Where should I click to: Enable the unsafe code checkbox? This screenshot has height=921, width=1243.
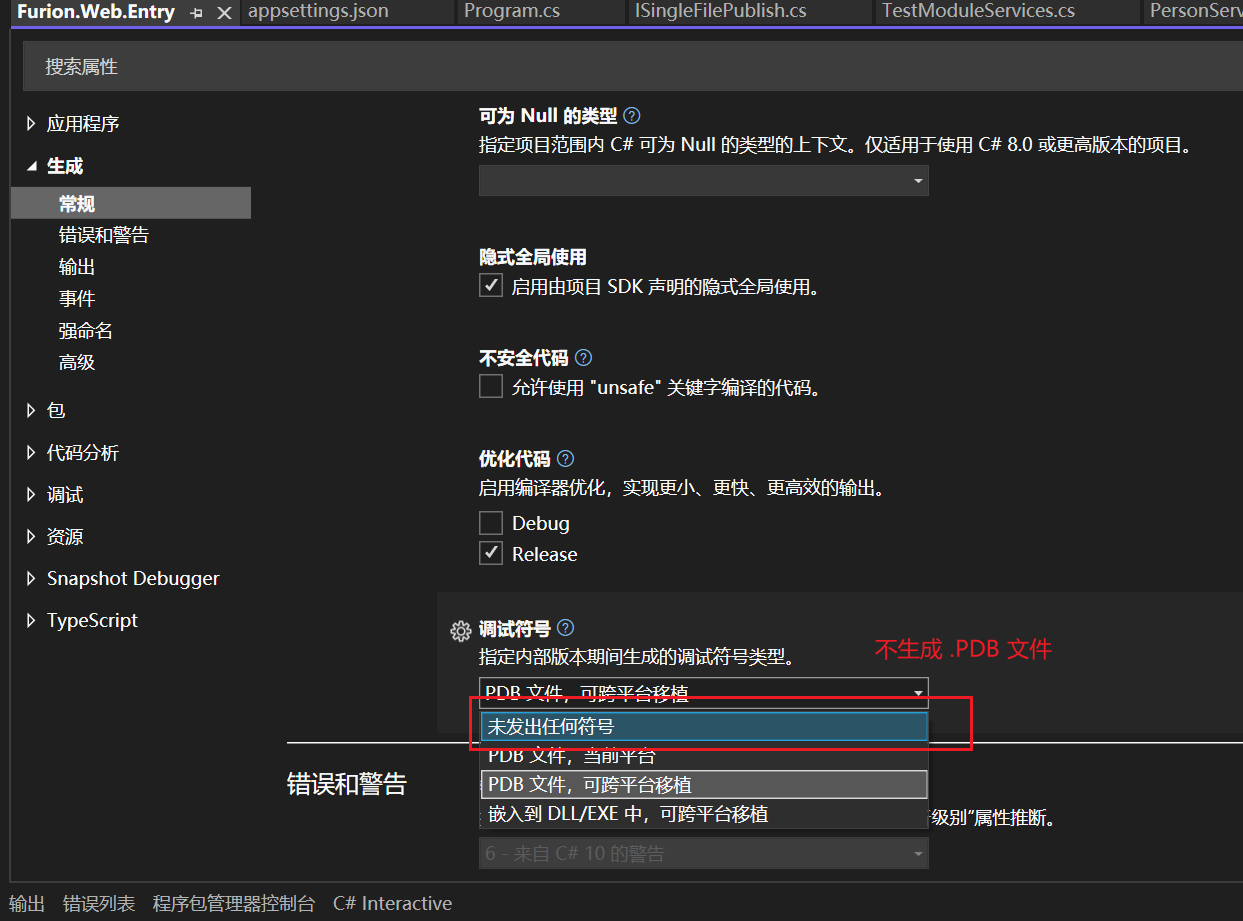491,387
